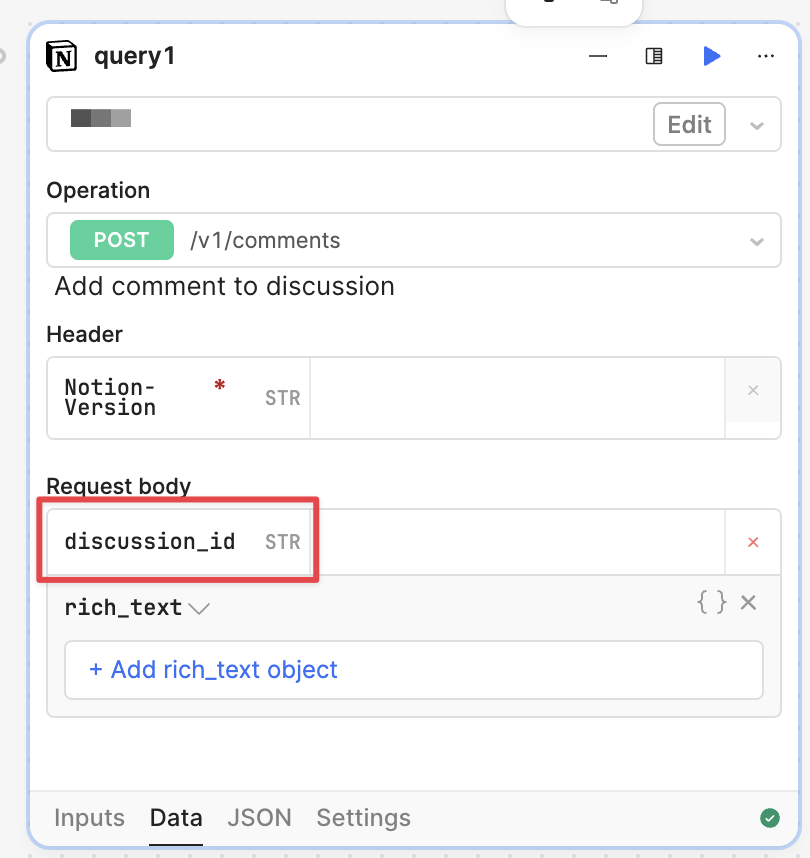Screen dimensions: 810x858
Task: Expand the resource selector dropdown chevron
Action: pyautogui.click(x=757, y=125)
